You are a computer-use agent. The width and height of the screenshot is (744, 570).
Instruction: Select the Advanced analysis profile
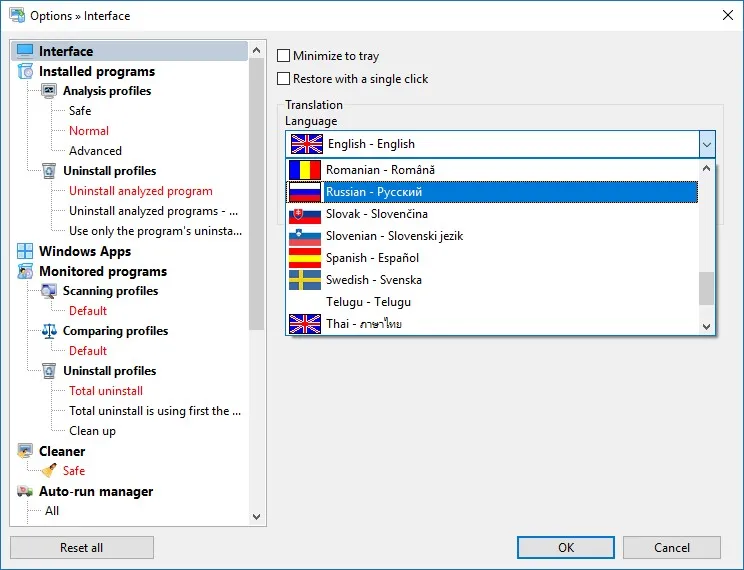point(95,150)
